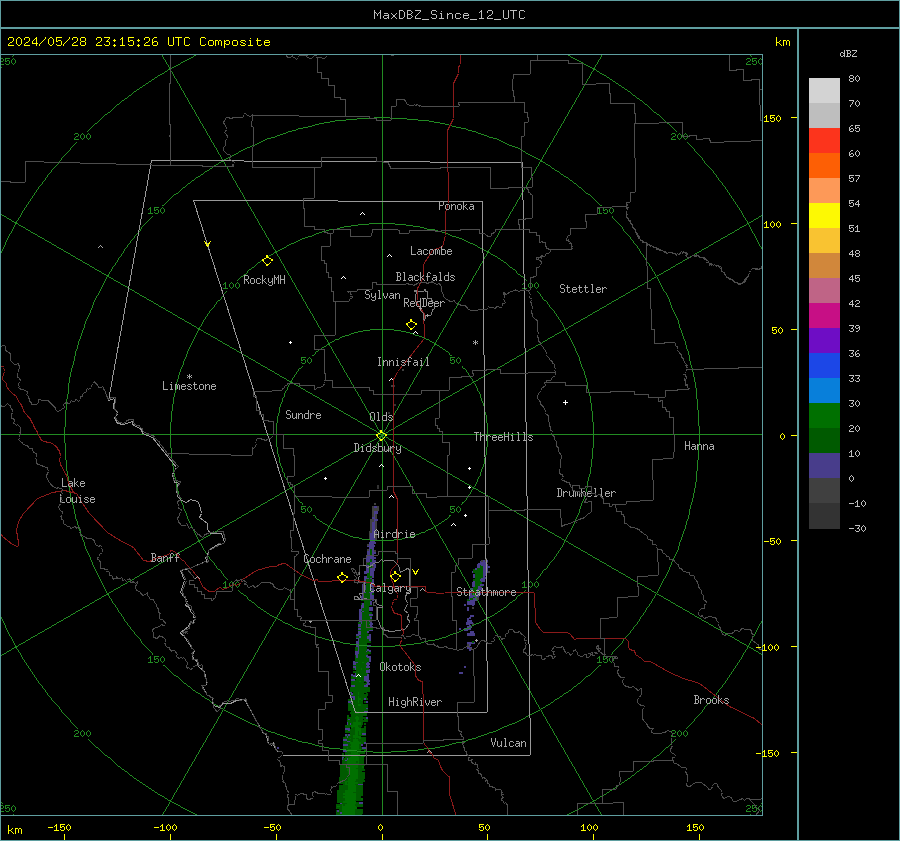Click the Drumheller label

pyautogui.click(x=586, y=493)
